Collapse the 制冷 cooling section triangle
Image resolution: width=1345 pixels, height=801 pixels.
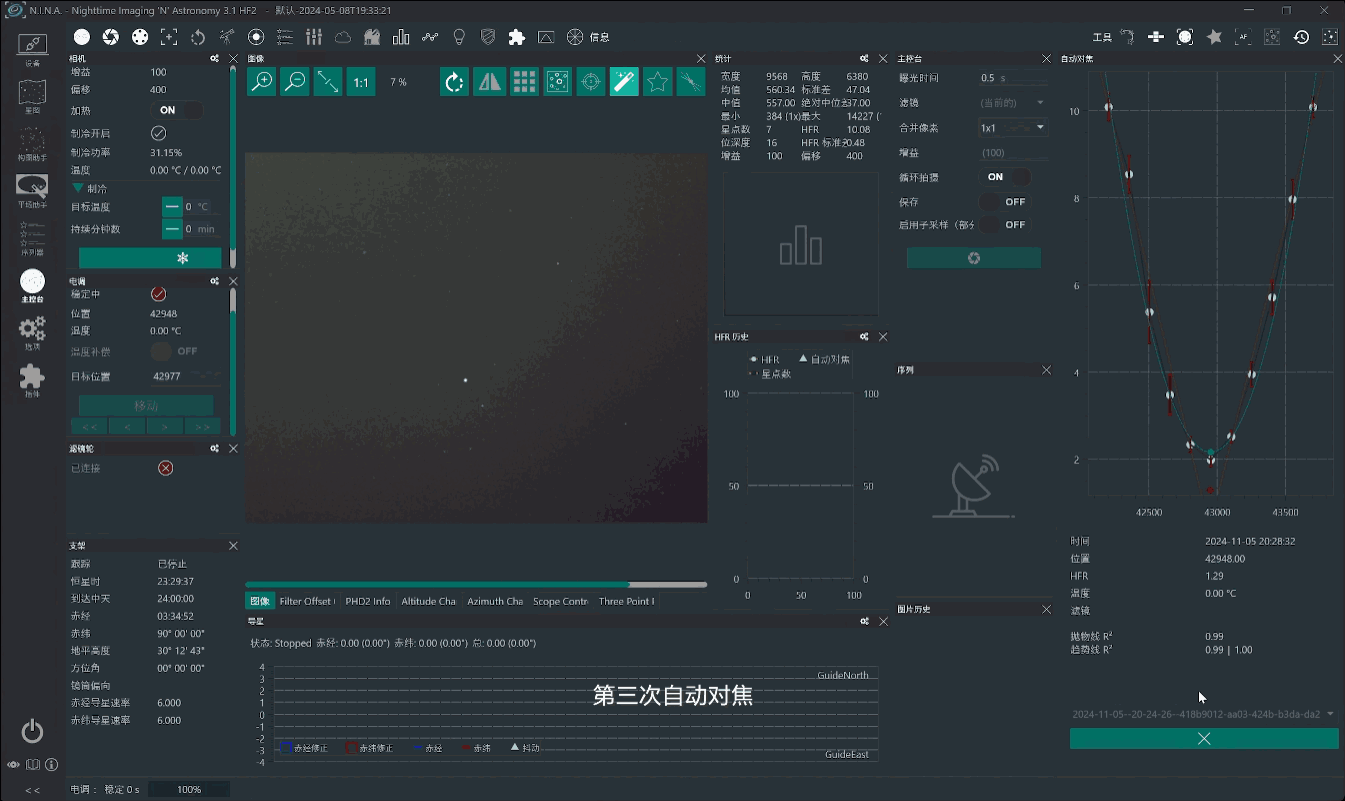[x=77, y=188]
